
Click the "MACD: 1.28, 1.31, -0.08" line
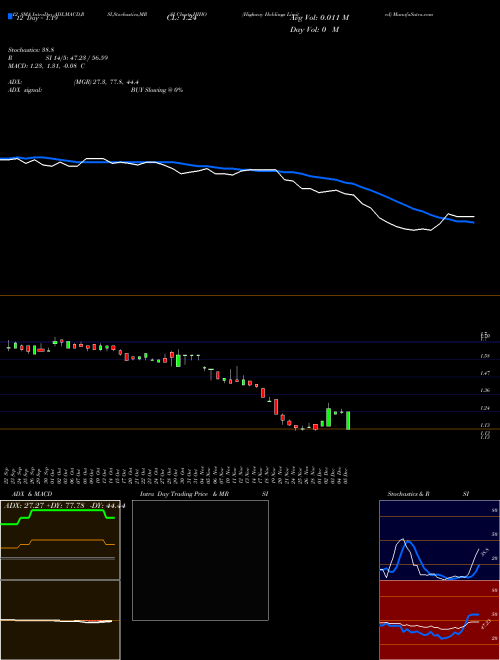pyautogui.click(x=46, y=66)
